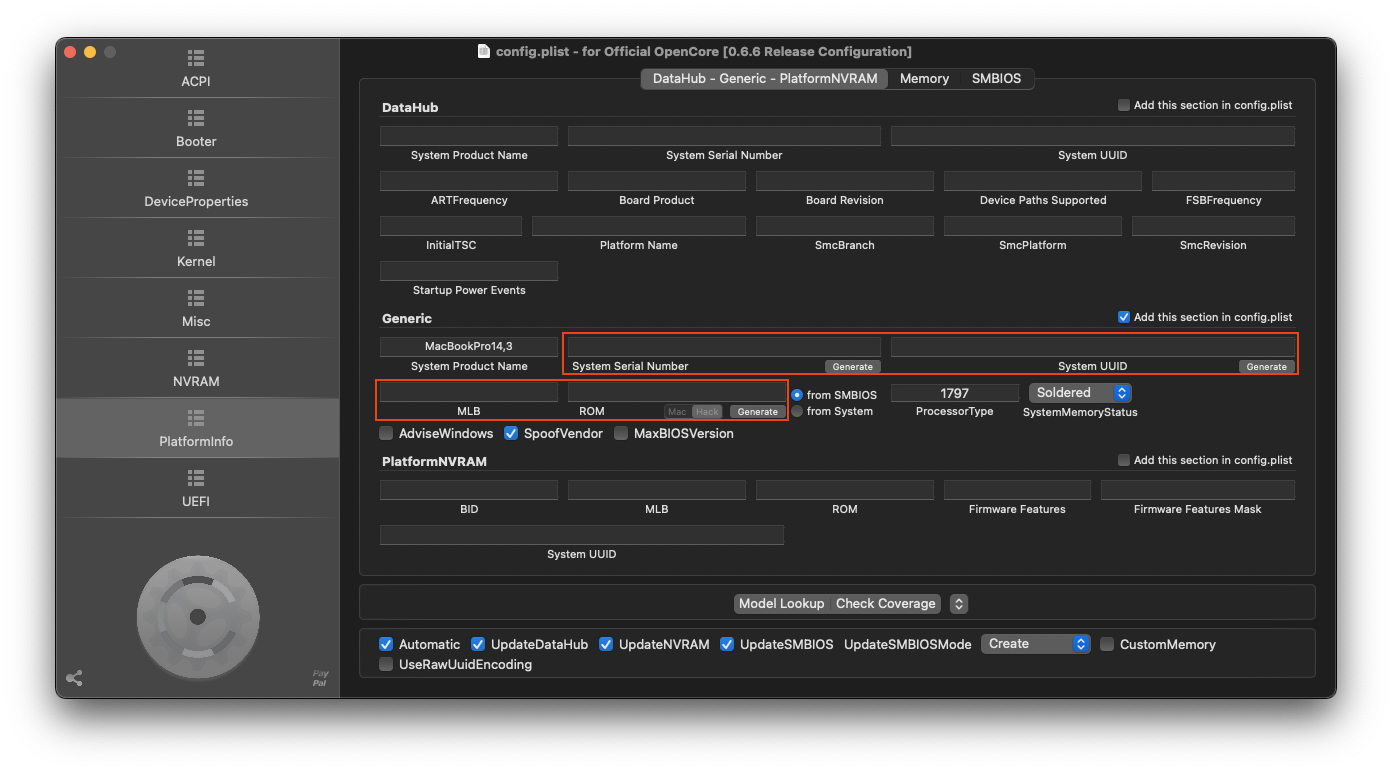This screenshot has width=1392, height=772.
Task: Click the DataHub Board Product field
Action: coord(657,181)
